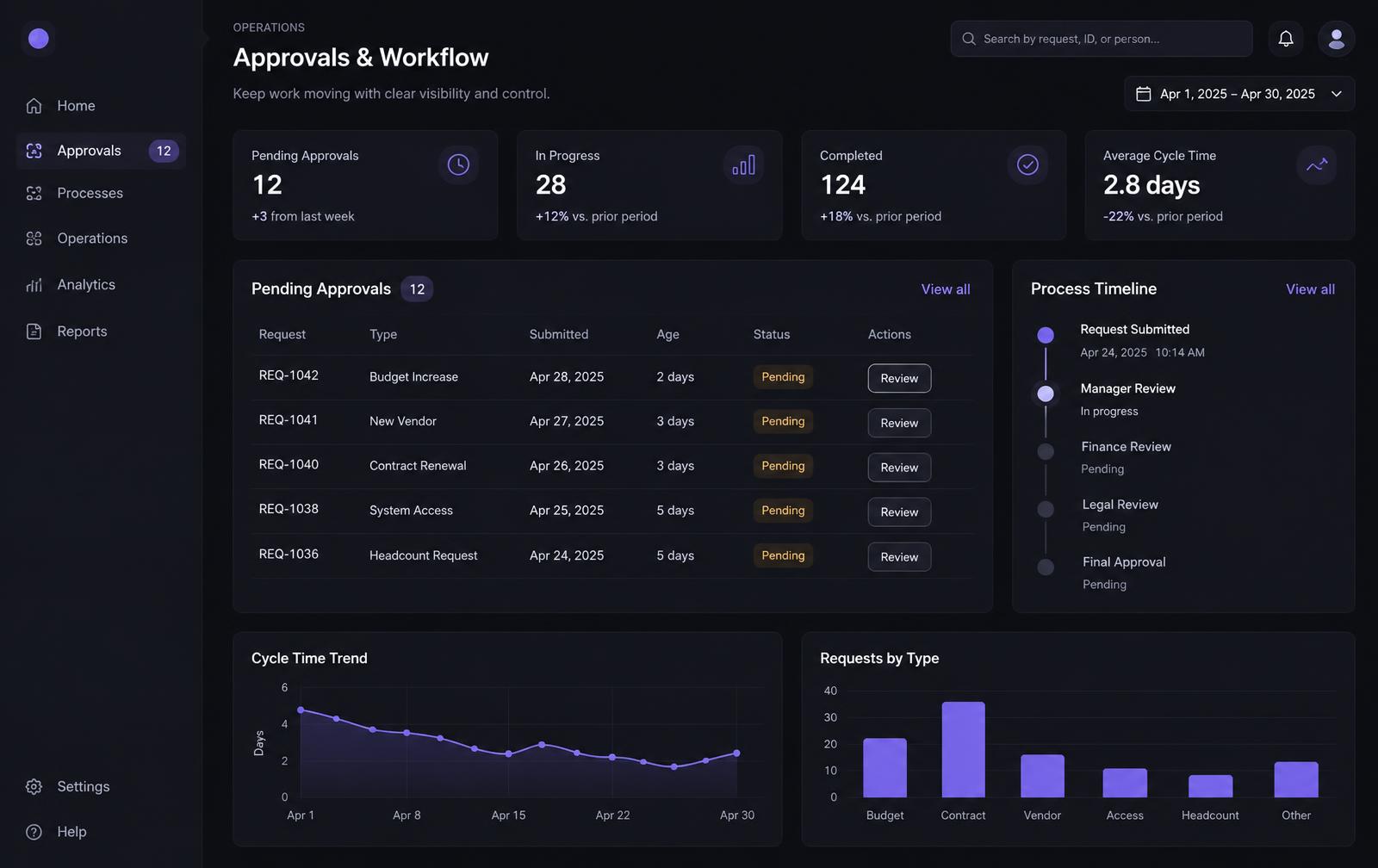Screen dimensions: 1378x868
Task: Click the checkmark icon on Completed card
Action: [1027, 164]
